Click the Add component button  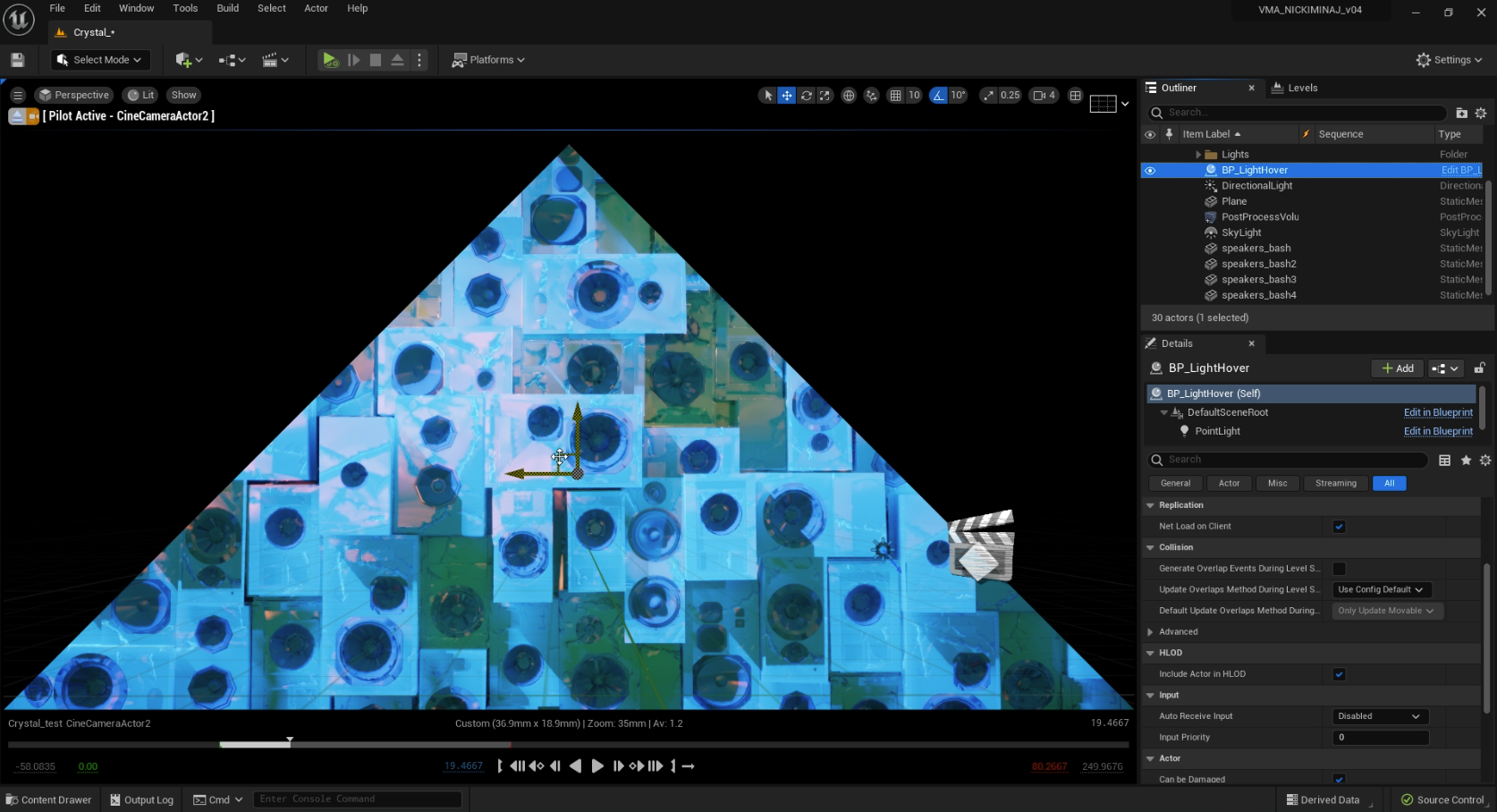[x=1397, y=368]
